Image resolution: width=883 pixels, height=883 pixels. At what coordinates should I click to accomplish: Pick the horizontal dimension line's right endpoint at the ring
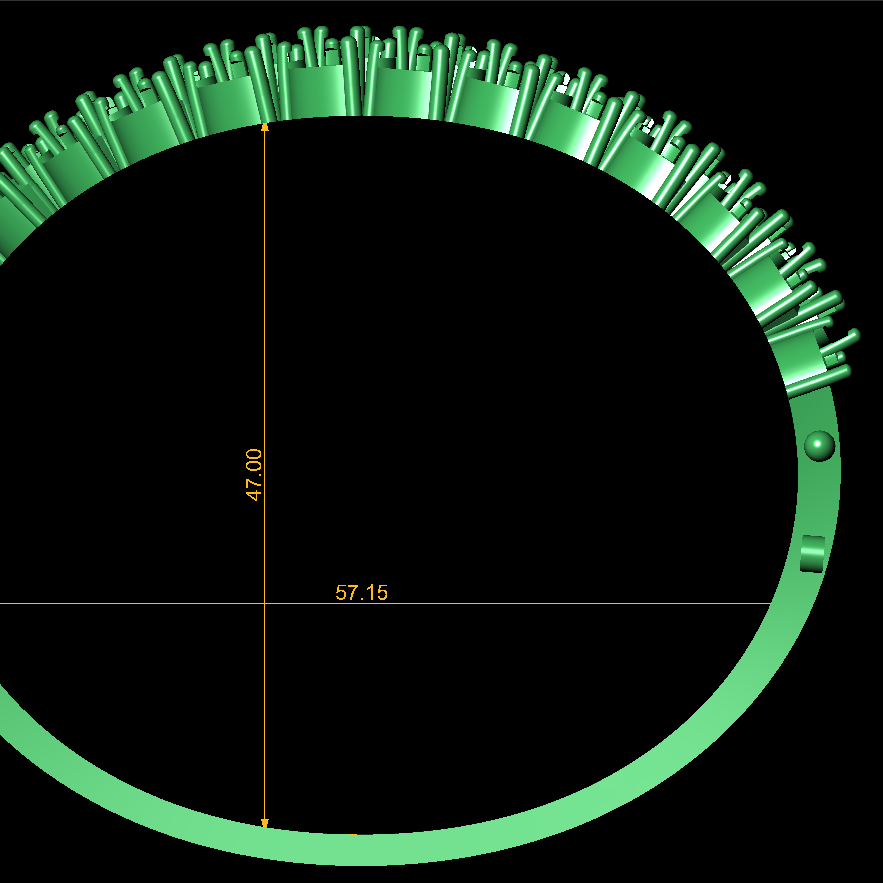tap(772, 603)
